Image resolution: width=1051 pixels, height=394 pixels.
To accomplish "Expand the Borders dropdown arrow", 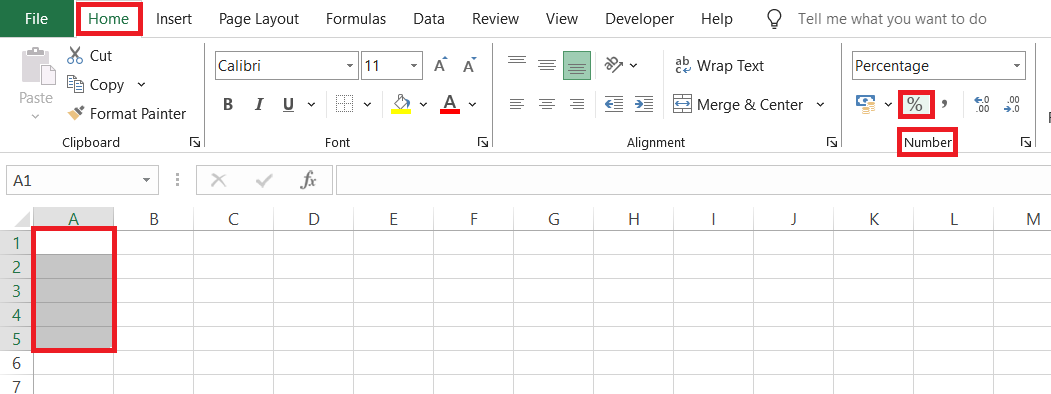I will pos(367,105).
